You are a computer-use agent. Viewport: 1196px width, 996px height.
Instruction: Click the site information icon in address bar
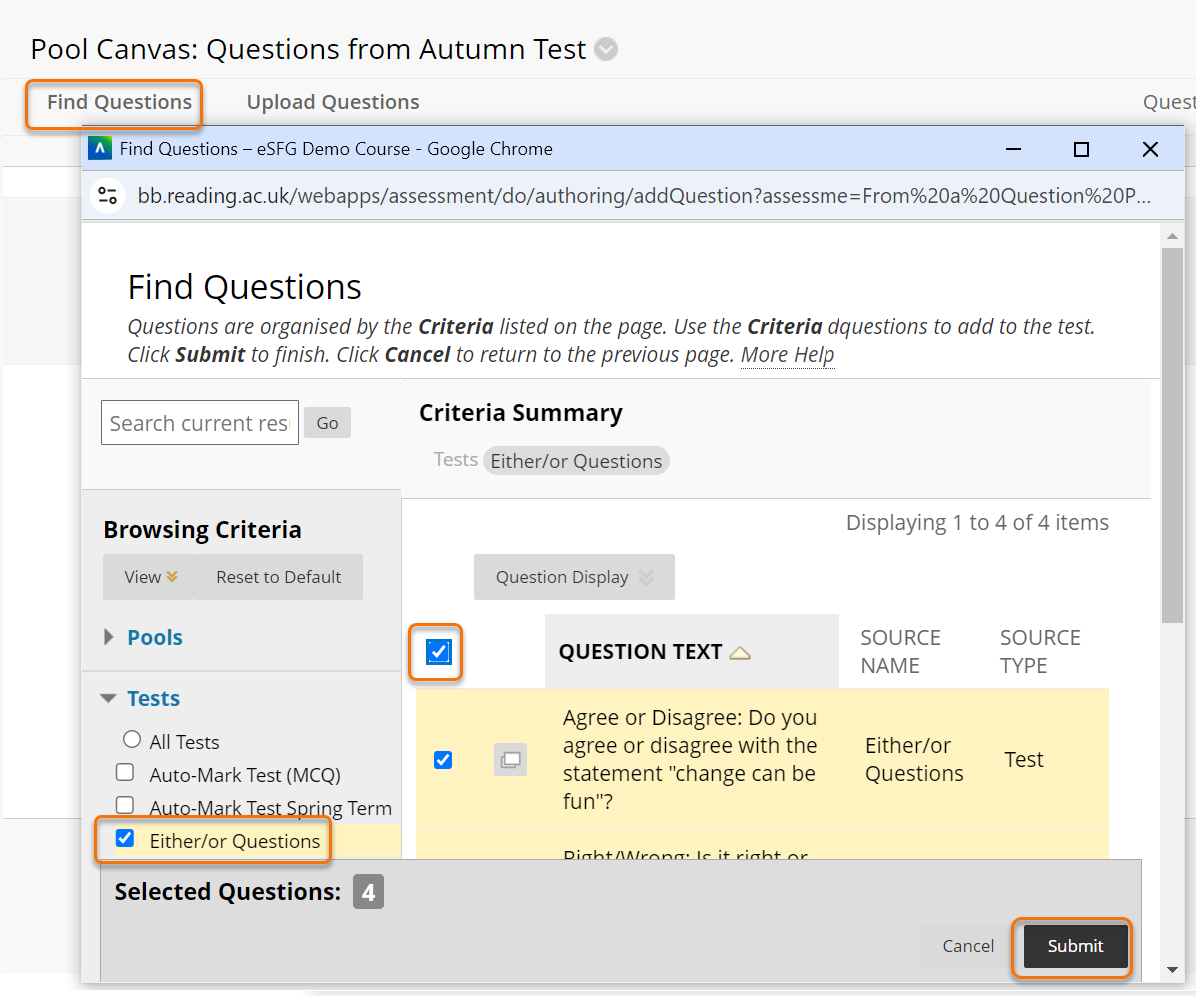coord(108,196)
